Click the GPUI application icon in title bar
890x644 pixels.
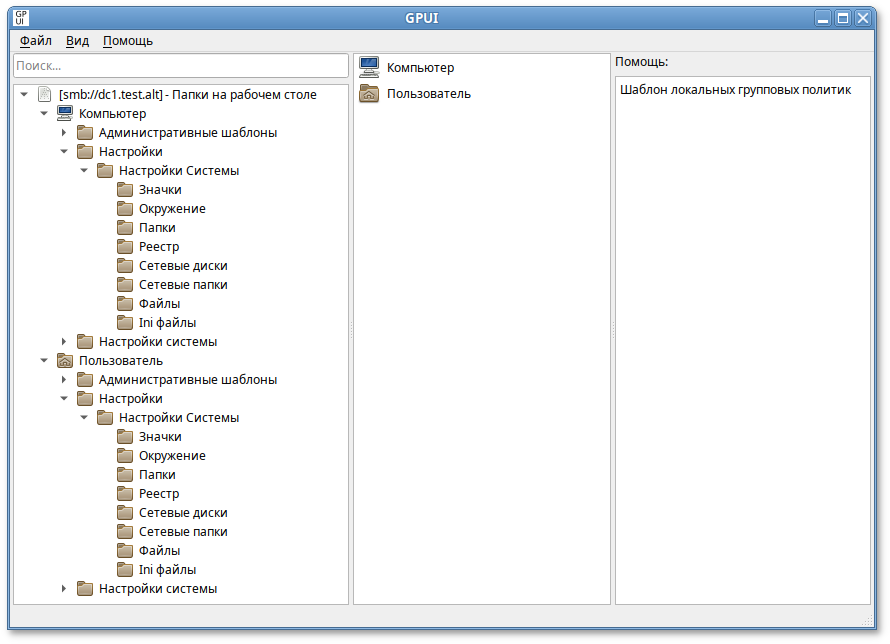(x=20, y=18)
